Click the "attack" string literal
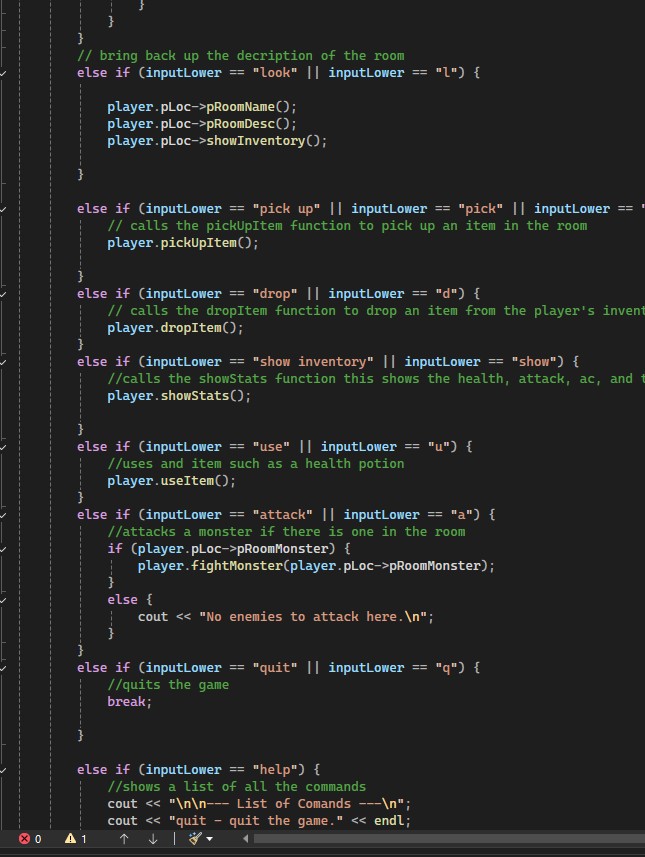The image size is (645, 857). pos(282,515)
